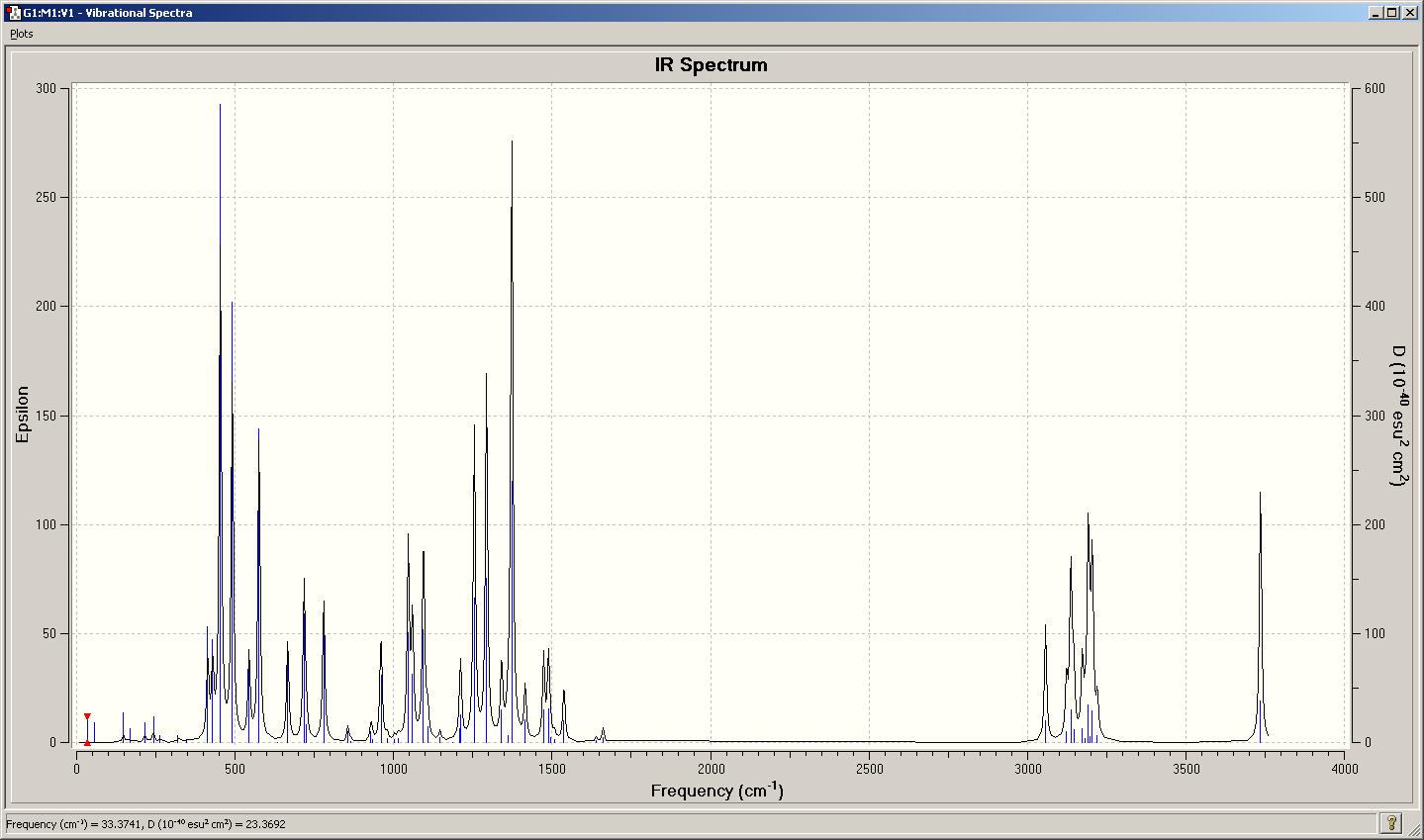The image size is (1424, 840).
Task: Click the "3500" tick on the frequency axis
Action: coord(1186,768)
